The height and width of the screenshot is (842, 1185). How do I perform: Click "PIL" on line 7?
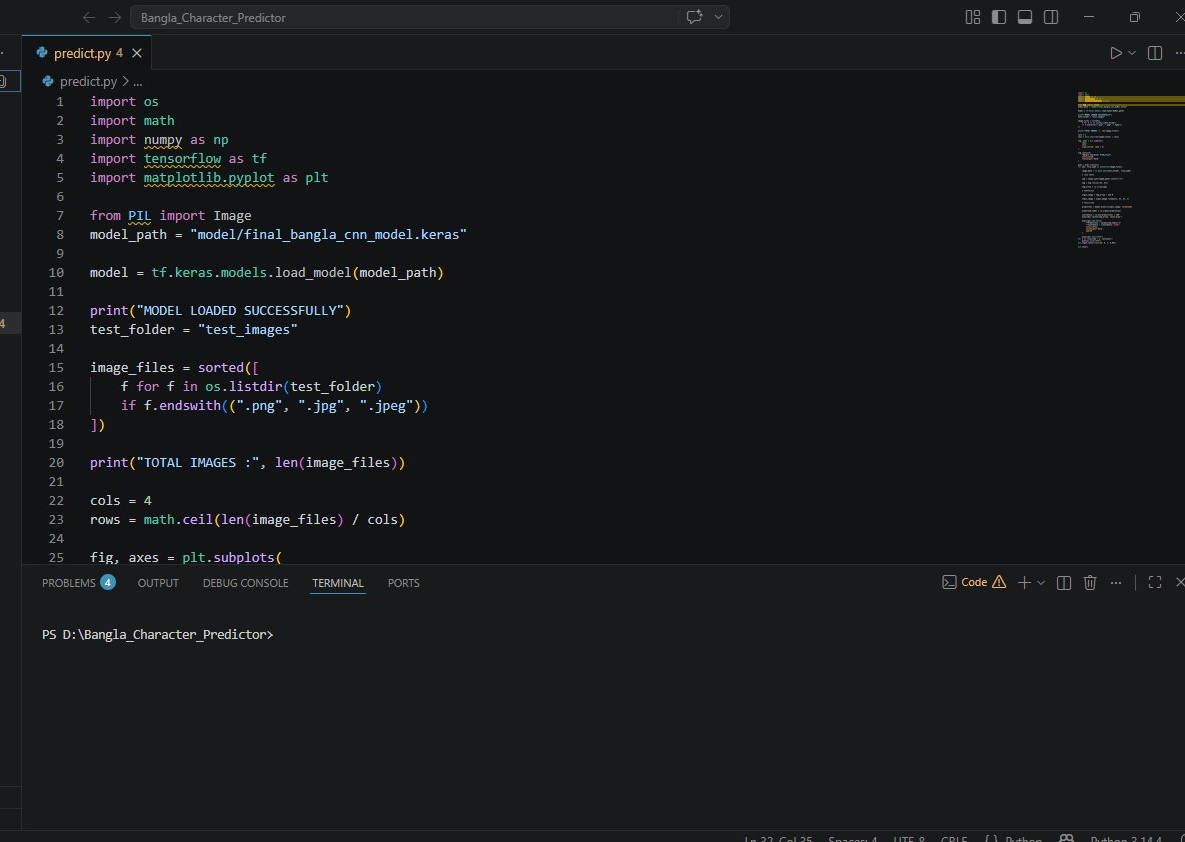tap(140, 215)
